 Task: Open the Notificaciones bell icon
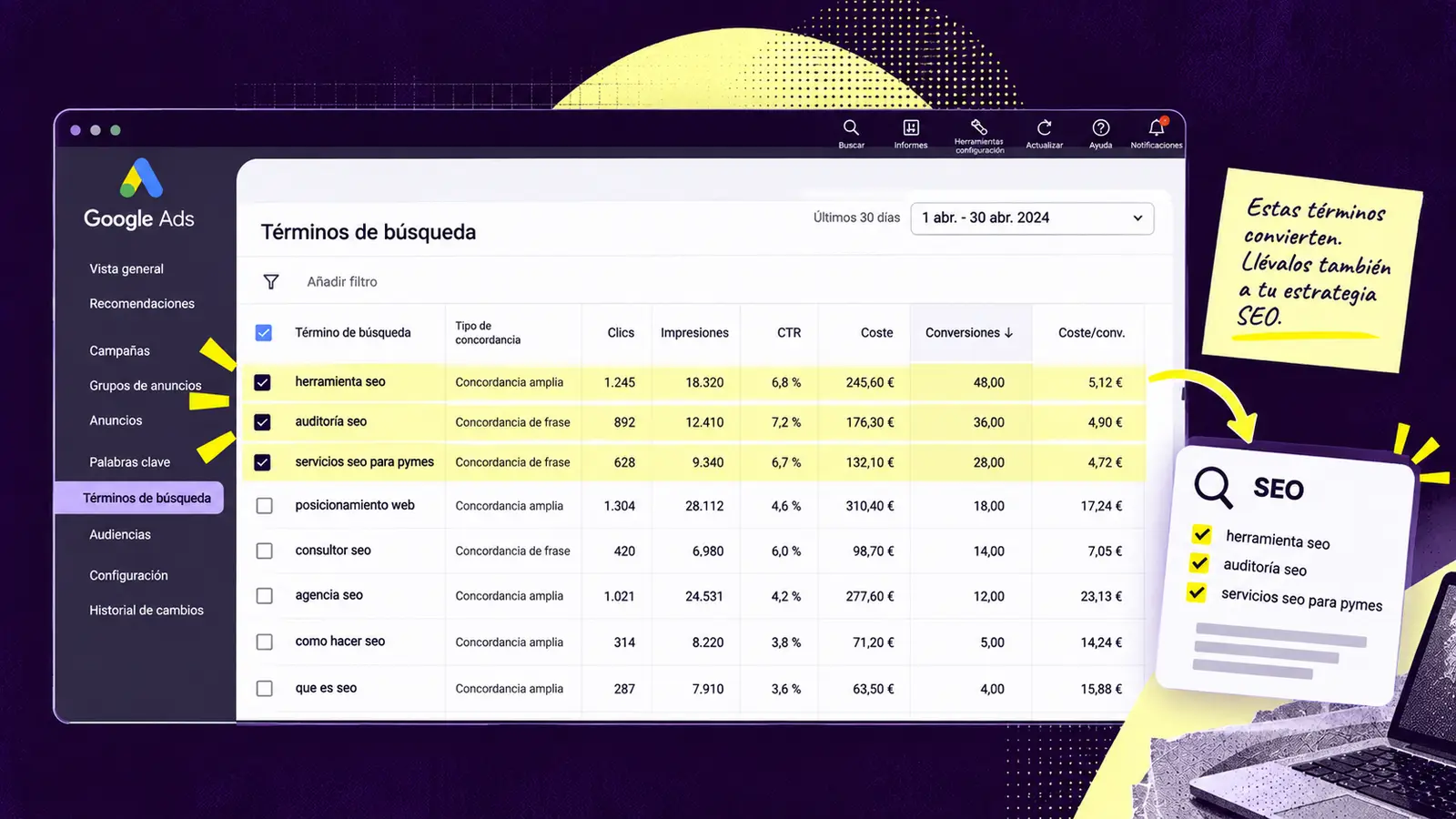point(1157,127)
